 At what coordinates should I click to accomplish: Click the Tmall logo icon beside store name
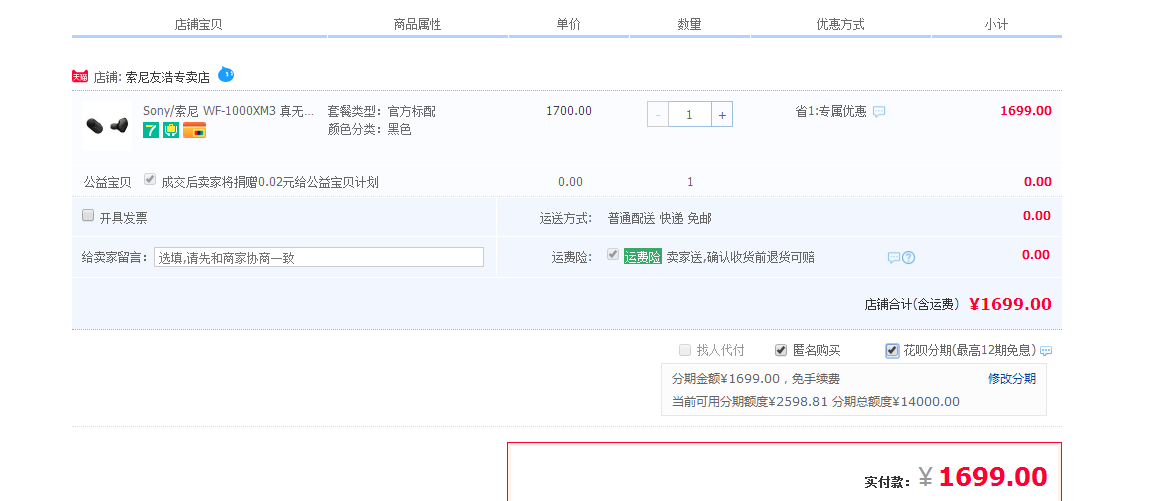tap(80, 76)
